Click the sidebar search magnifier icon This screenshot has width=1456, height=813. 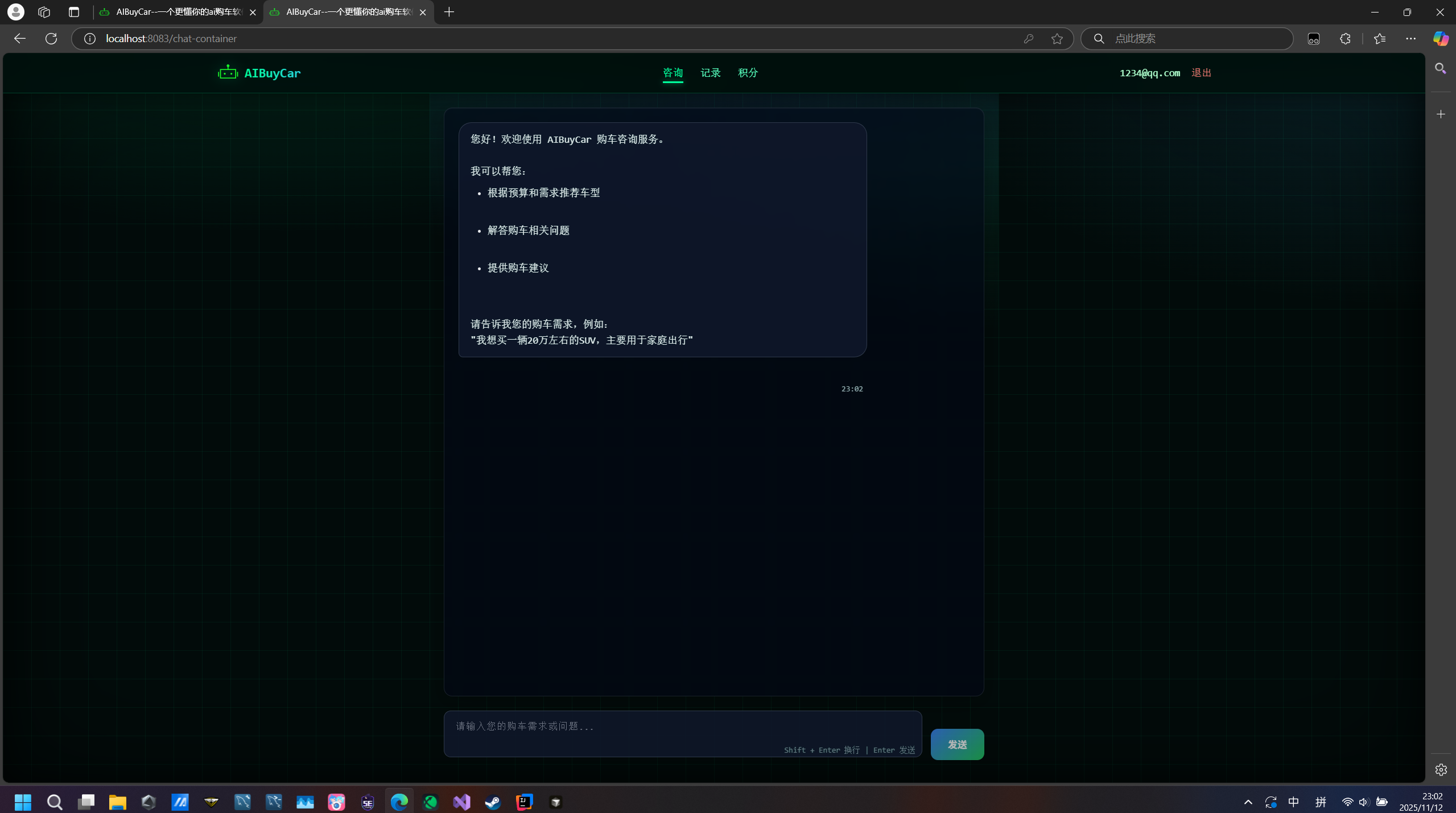click(x=1441, y=68)
